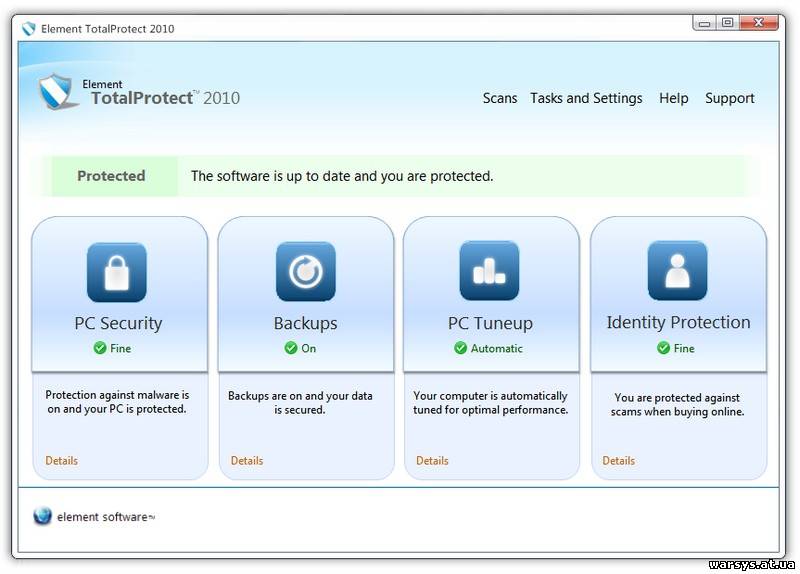
Task: Click green check under Identity Protection
Action: click(x=663, y=348)
